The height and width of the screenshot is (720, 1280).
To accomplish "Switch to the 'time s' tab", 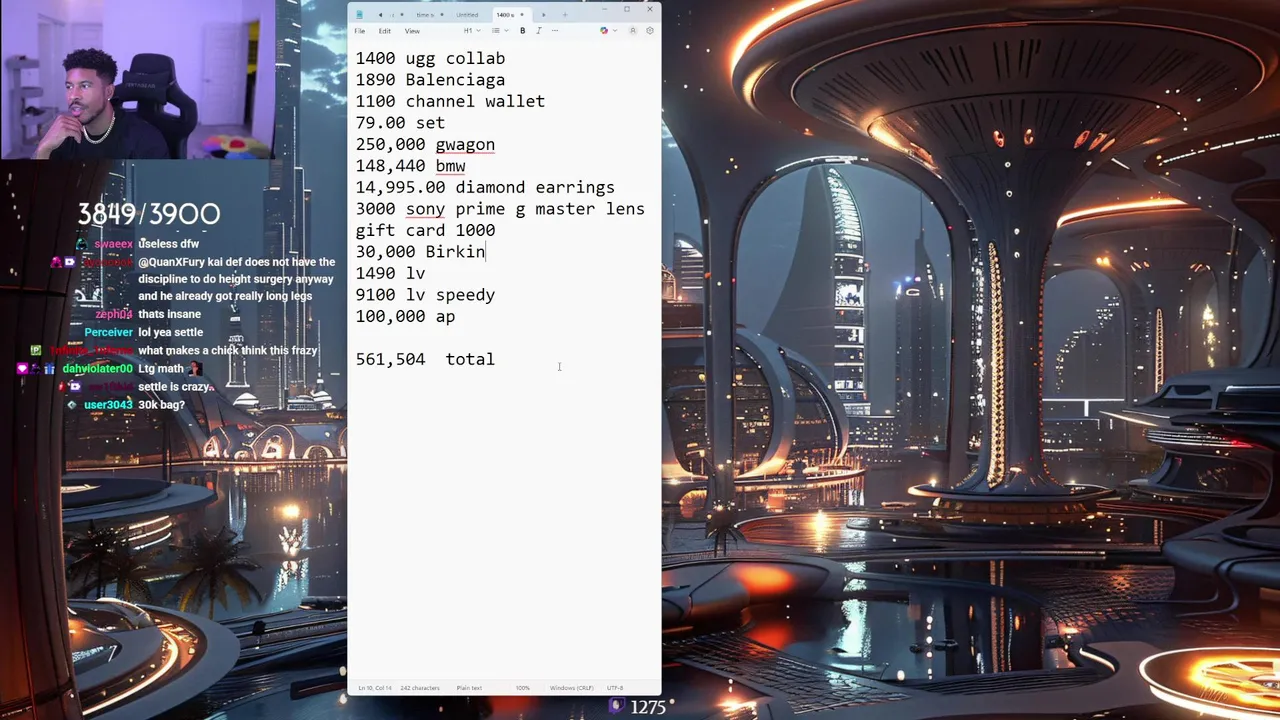I will coord(425,15).
